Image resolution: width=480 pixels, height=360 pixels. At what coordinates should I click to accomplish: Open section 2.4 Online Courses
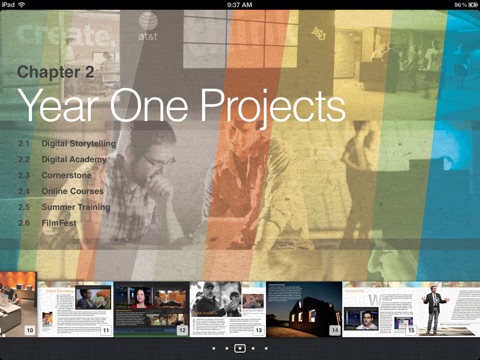pyautogui.click(x=61, y=191)
